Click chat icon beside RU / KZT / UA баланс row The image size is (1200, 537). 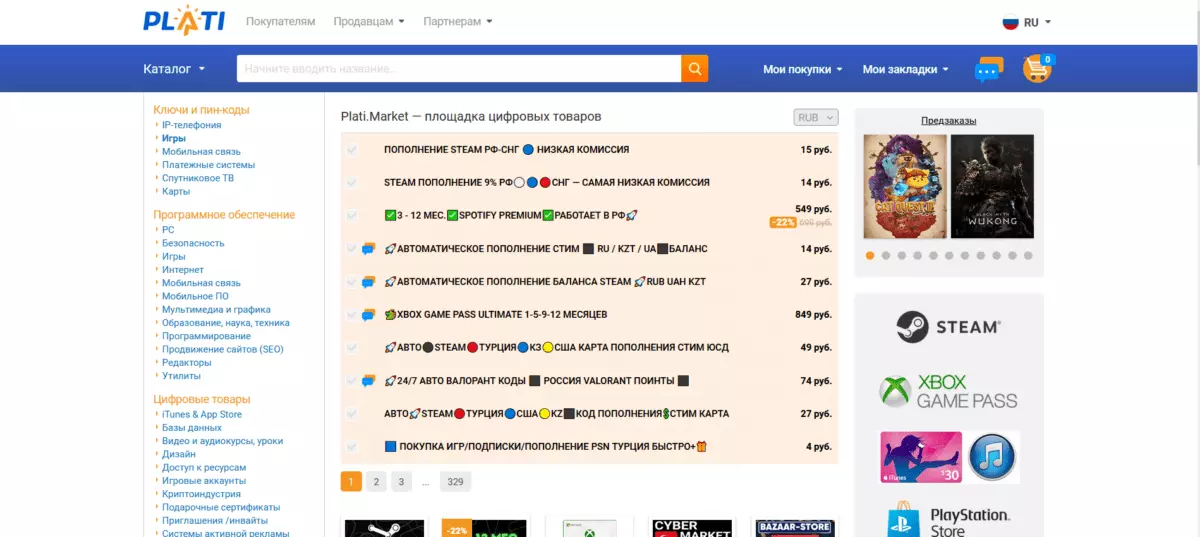click(x=368, y=249)
